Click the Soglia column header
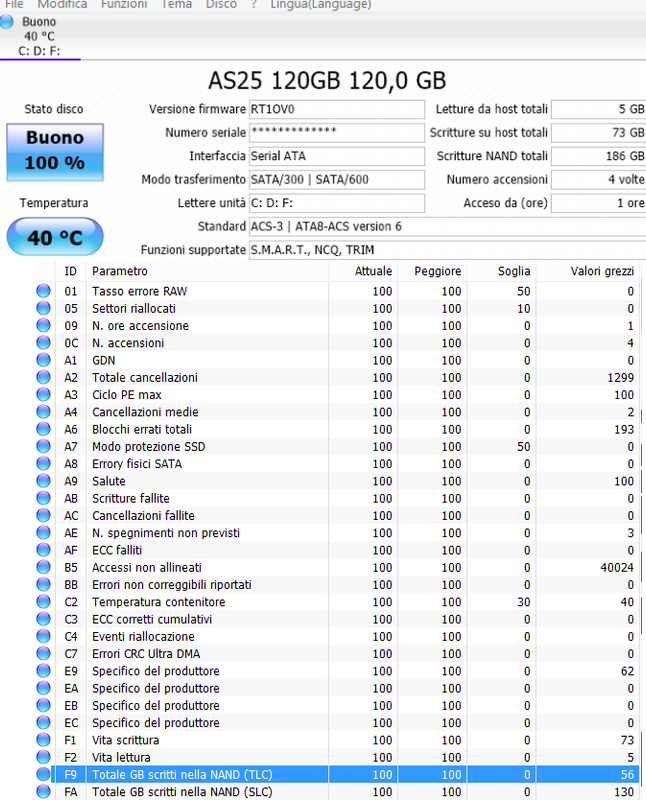Screen dimensions: 646x800 (x=502, y=271)
